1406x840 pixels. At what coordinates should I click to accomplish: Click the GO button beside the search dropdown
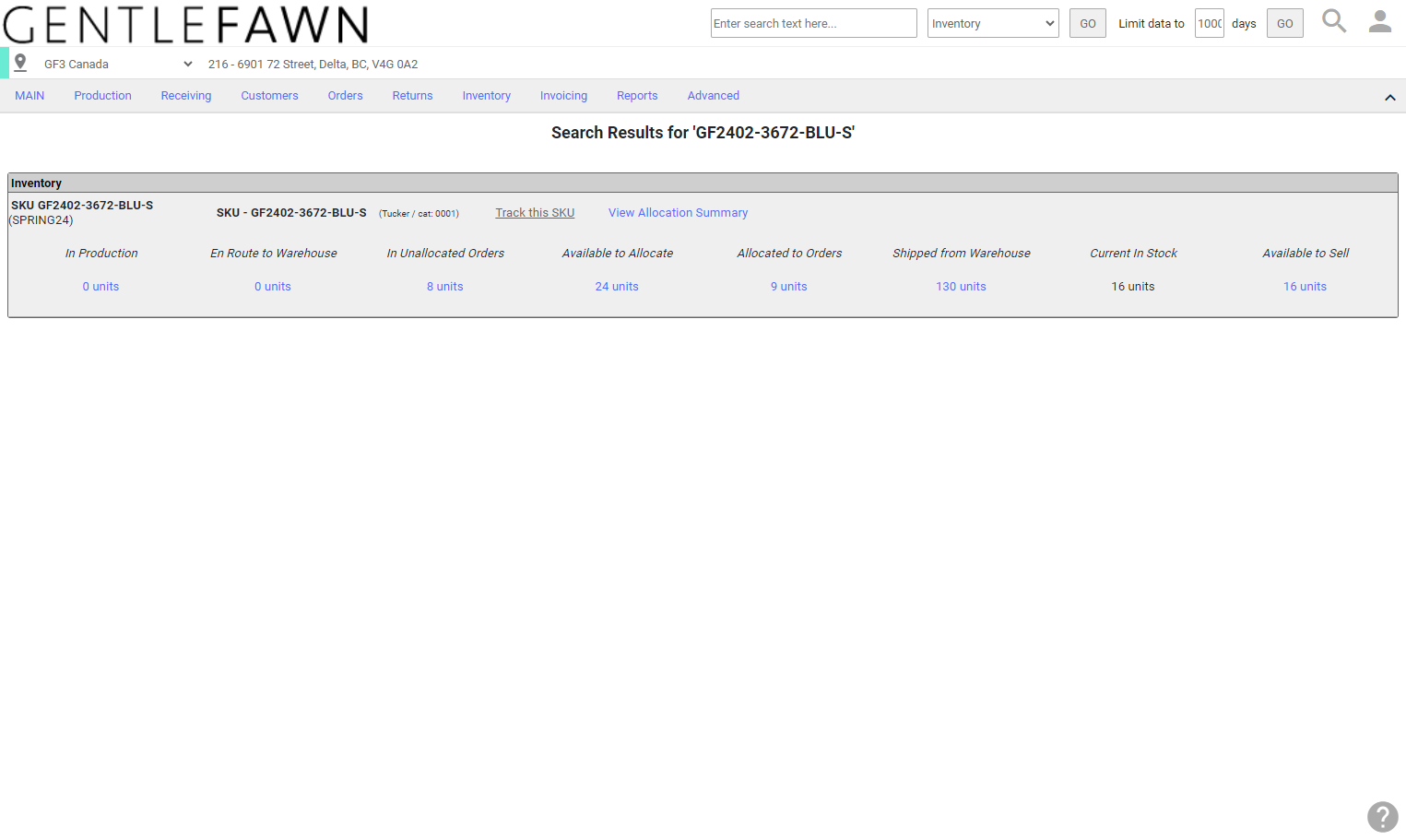(x=1088, y=23)
